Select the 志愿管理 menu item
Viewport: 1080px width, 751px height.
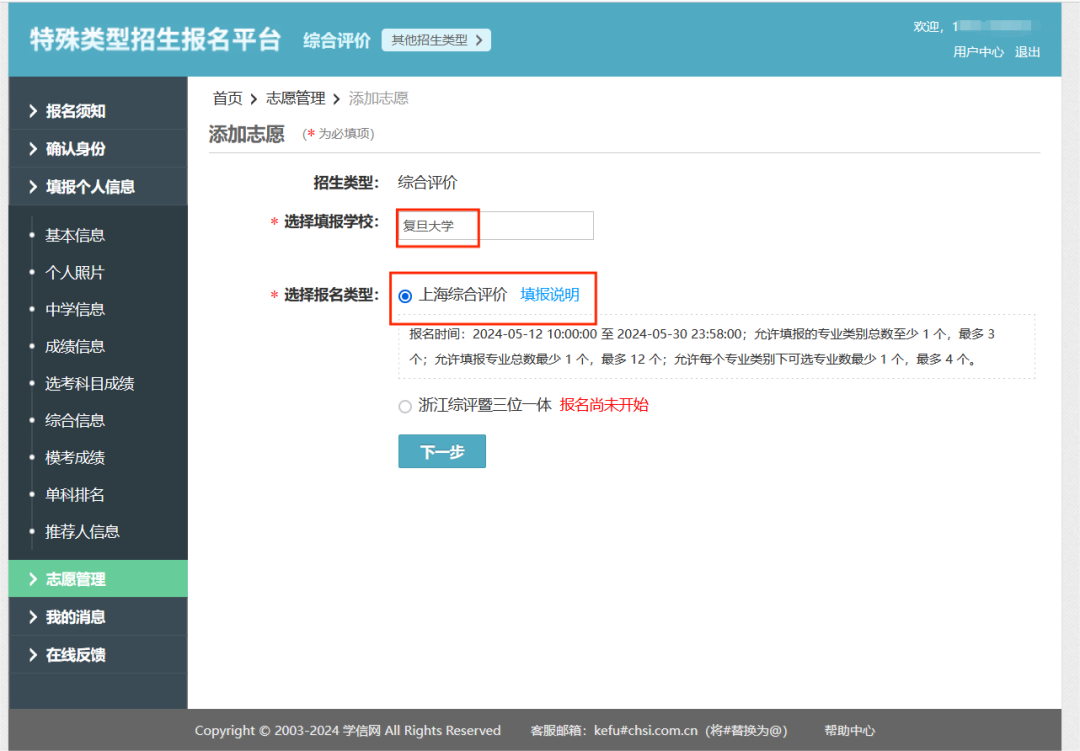(75, 579)
